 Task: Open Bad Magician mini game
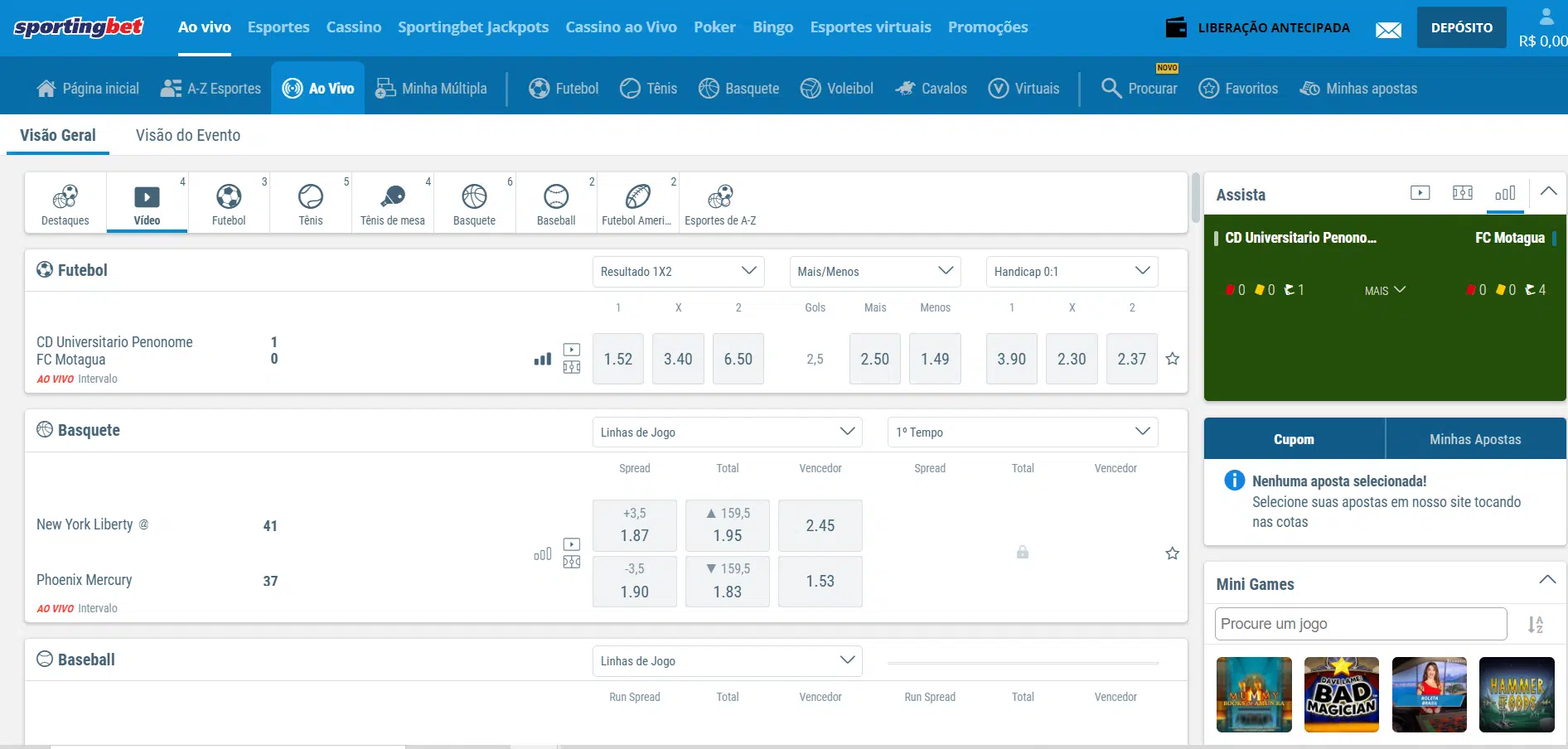(1342, 694)
